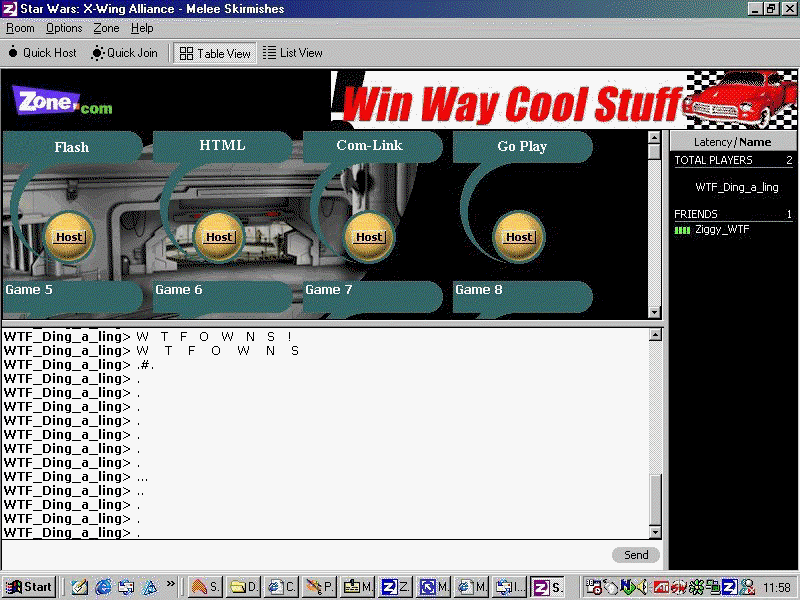
Task: Host a game at the HTML table
Action: (x=219, y=237)
